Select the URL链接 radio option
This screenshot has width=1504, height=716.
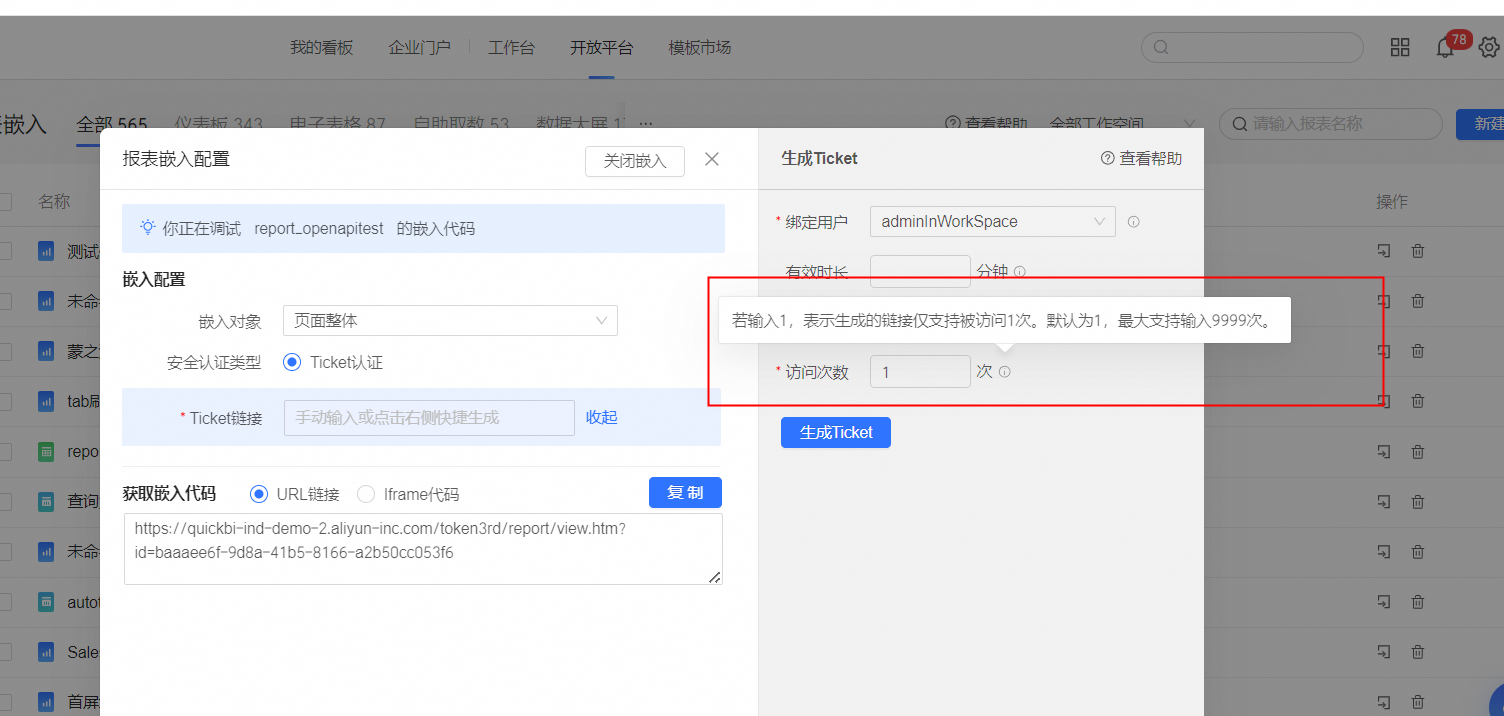coord(259,494)
